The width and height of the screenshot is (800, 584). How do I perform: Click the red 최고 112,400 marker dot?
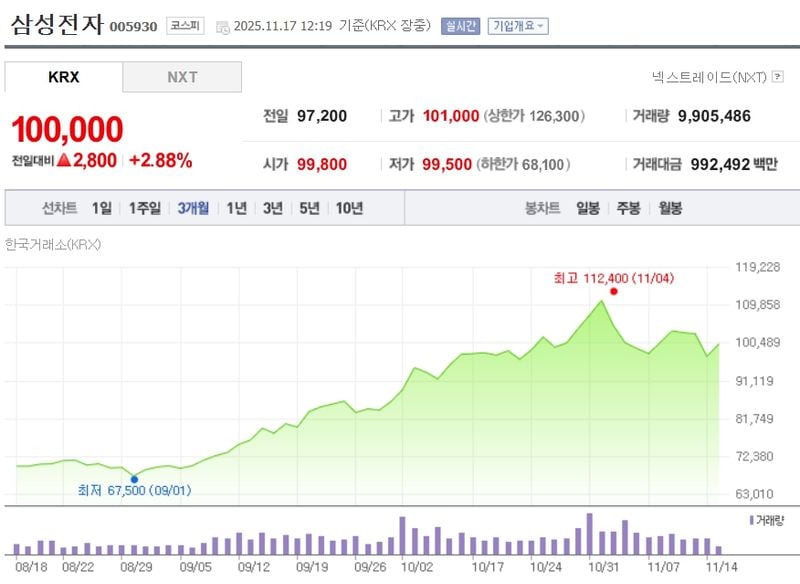point(614,291)
